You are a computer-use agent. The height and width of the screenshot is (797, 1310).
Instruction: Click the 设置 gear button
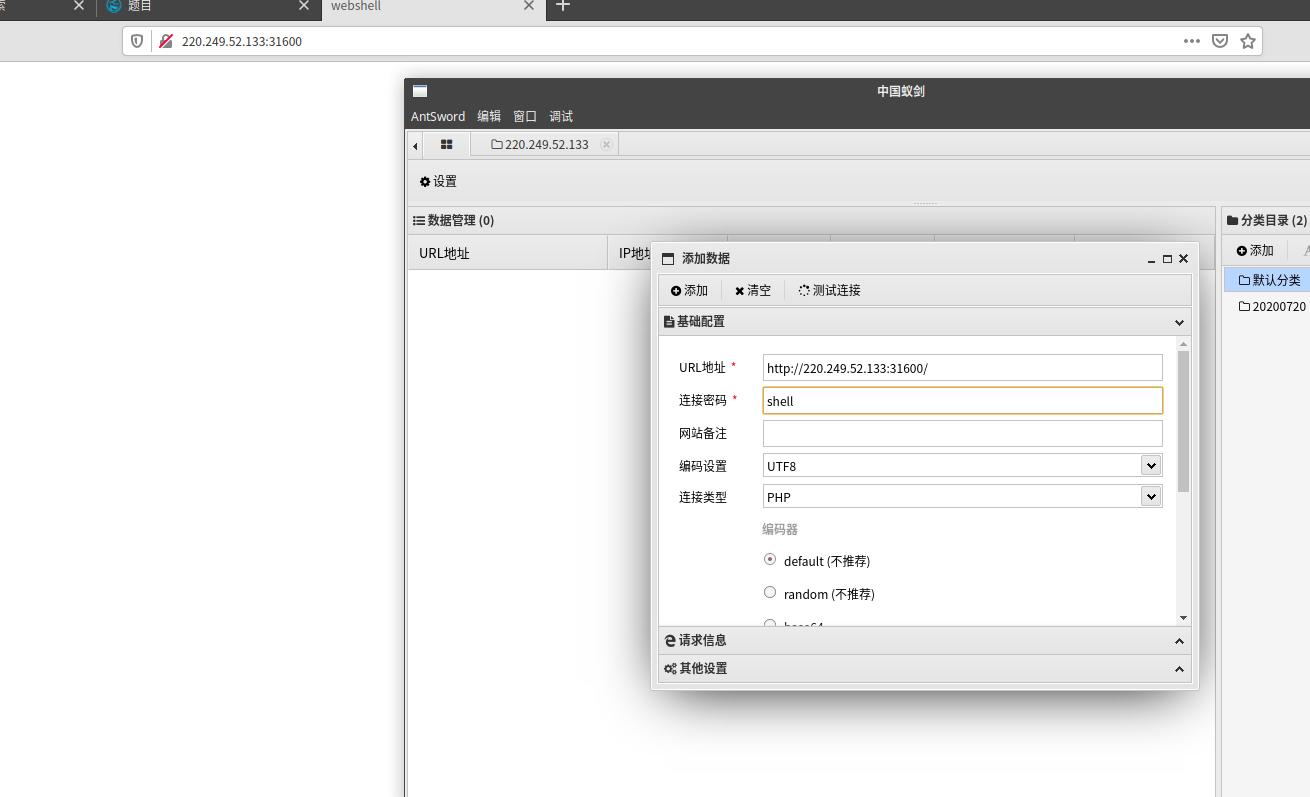coord(438,182)
